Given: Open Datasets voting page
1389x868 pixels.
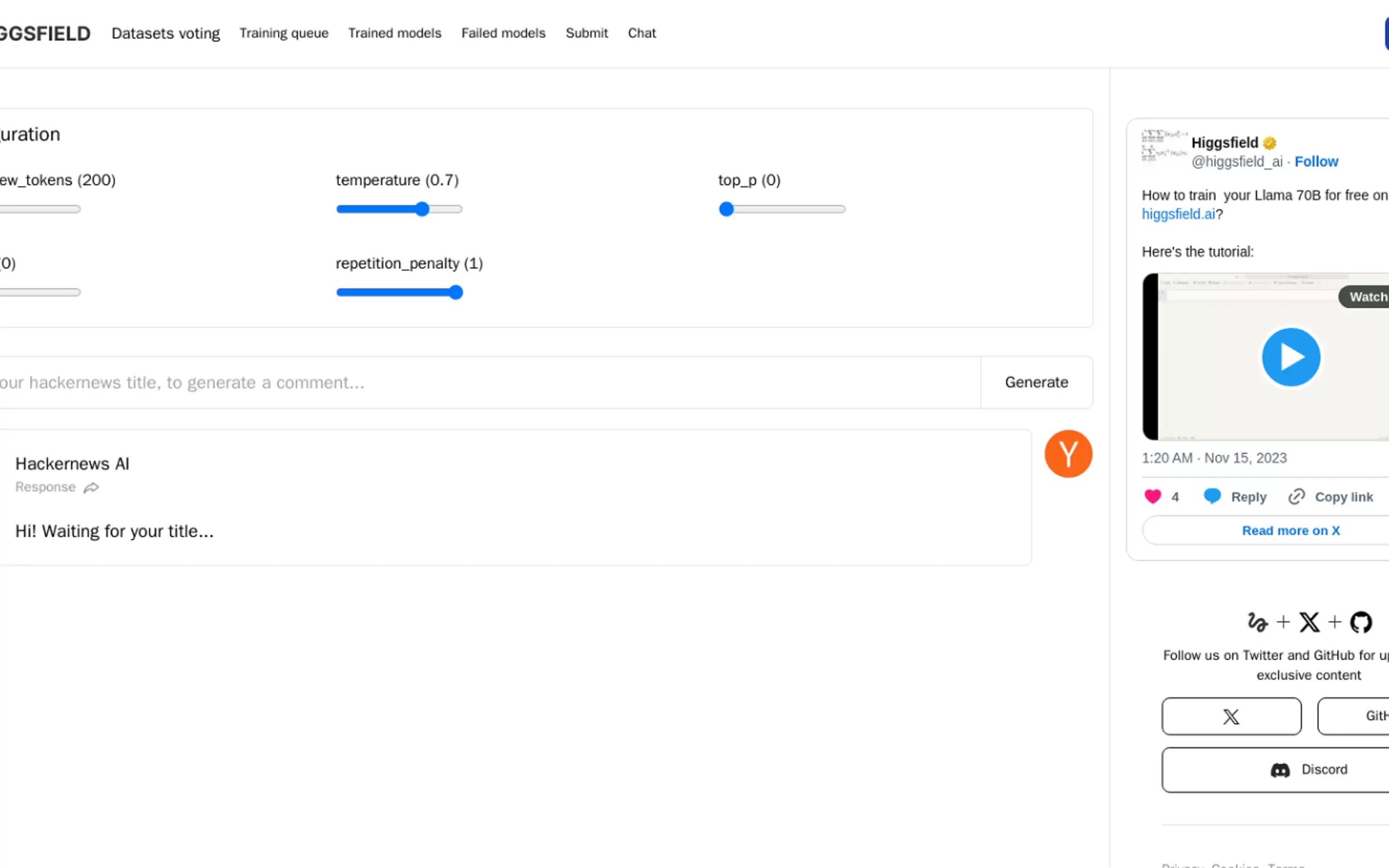Looking at the screenshot, I should (165, 33).
